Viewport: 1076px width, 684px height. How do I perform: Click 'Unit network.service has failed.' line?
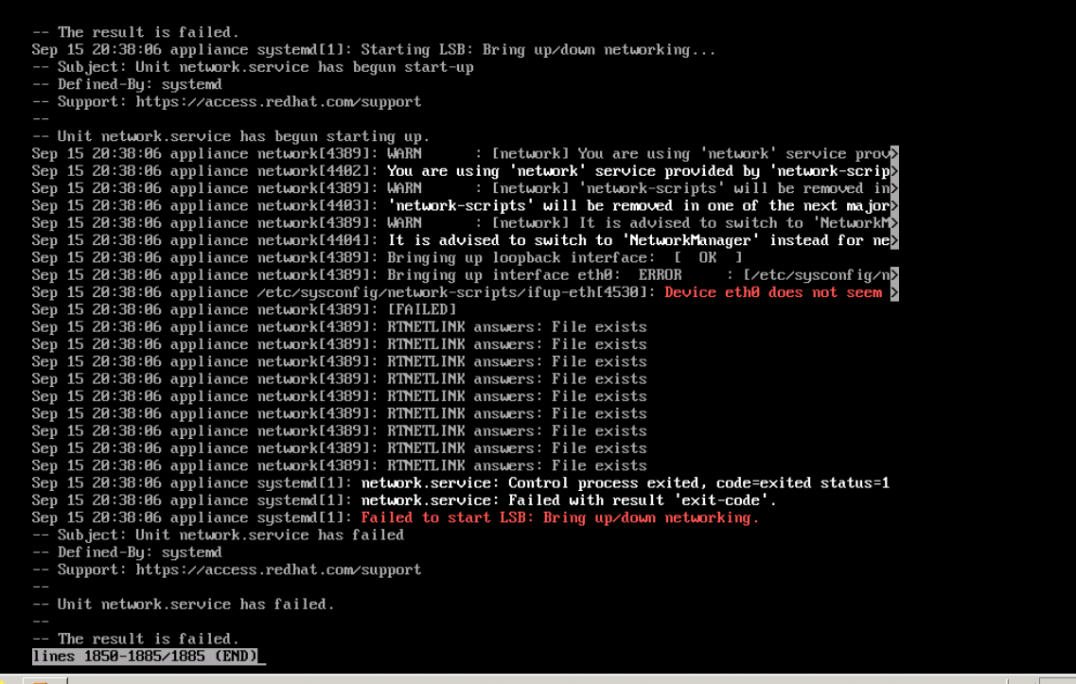195,604
